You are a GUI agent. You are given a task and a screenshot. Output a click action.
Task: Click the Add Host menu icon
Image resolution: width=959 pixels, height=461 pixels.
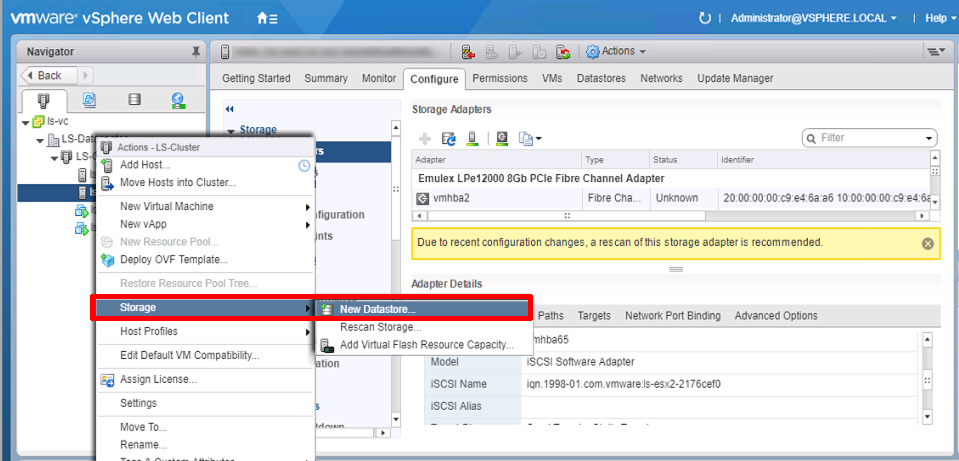(108, 165)
